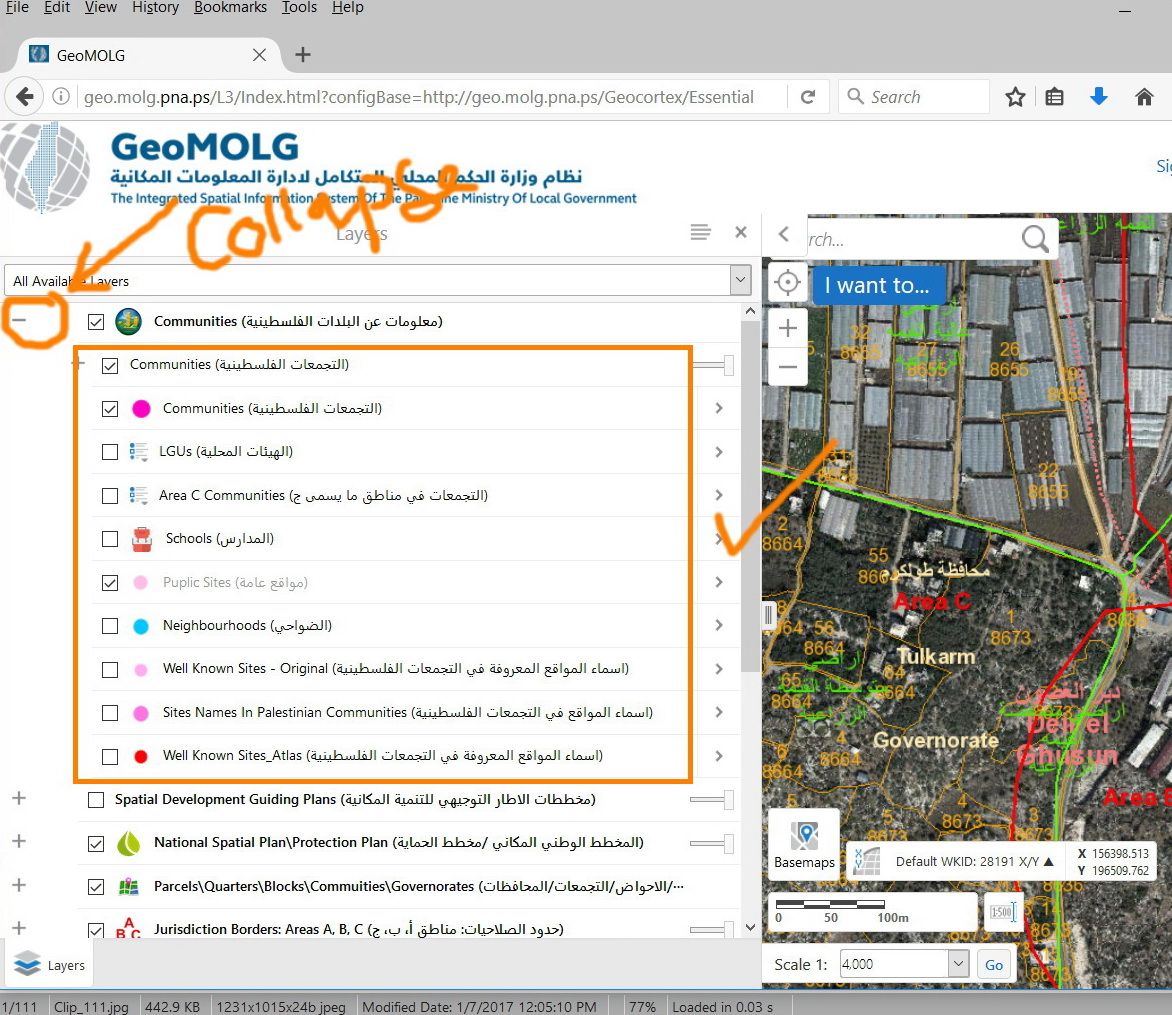Check Spatial Development Guiding Plans checkbox
This screenshot has height=1015, width=1172.
tap(96, 800)
